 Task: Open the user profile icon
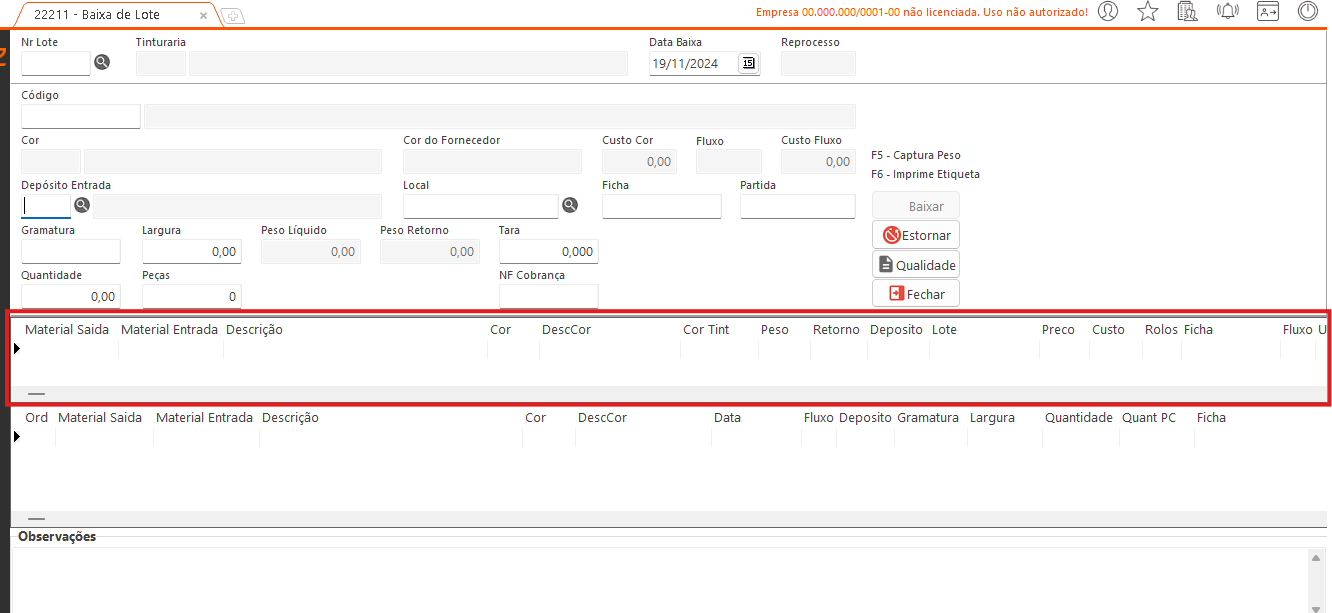pos(1108,12)
